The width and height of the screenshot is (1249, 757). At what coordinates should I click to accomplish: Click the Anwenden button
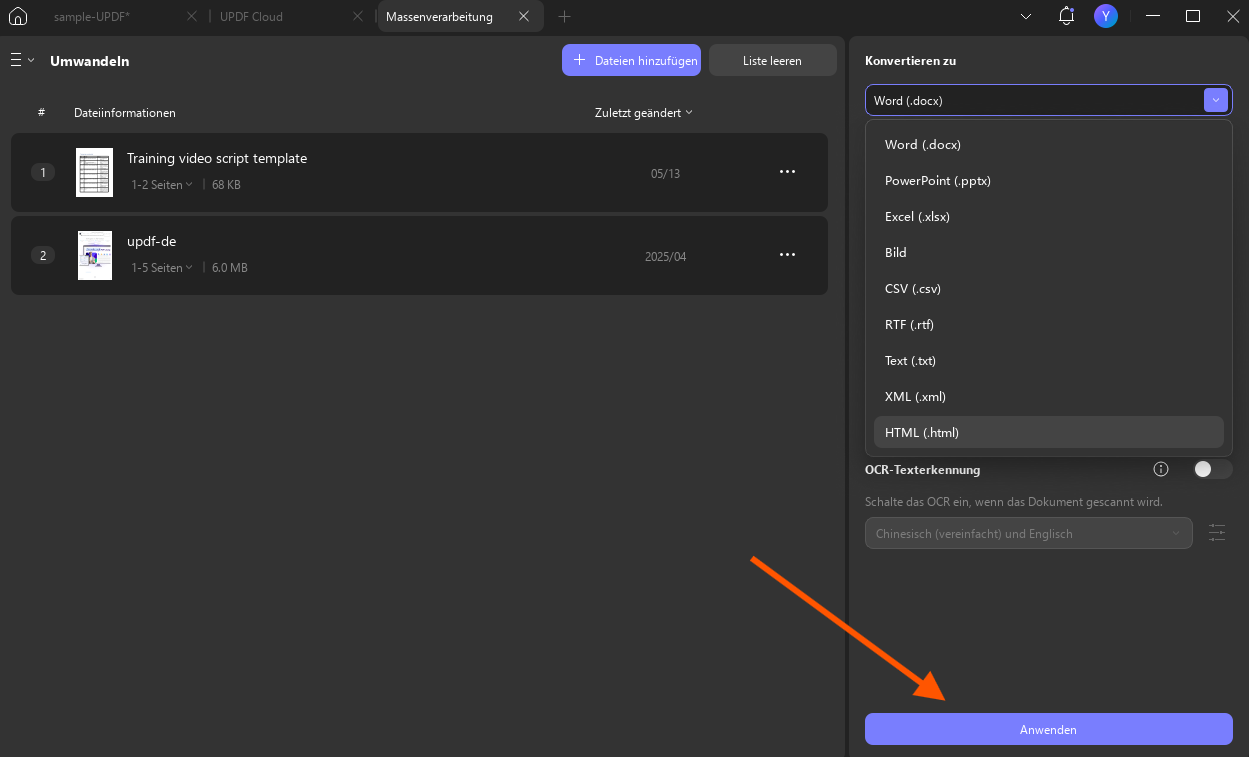pos(1049,729)
